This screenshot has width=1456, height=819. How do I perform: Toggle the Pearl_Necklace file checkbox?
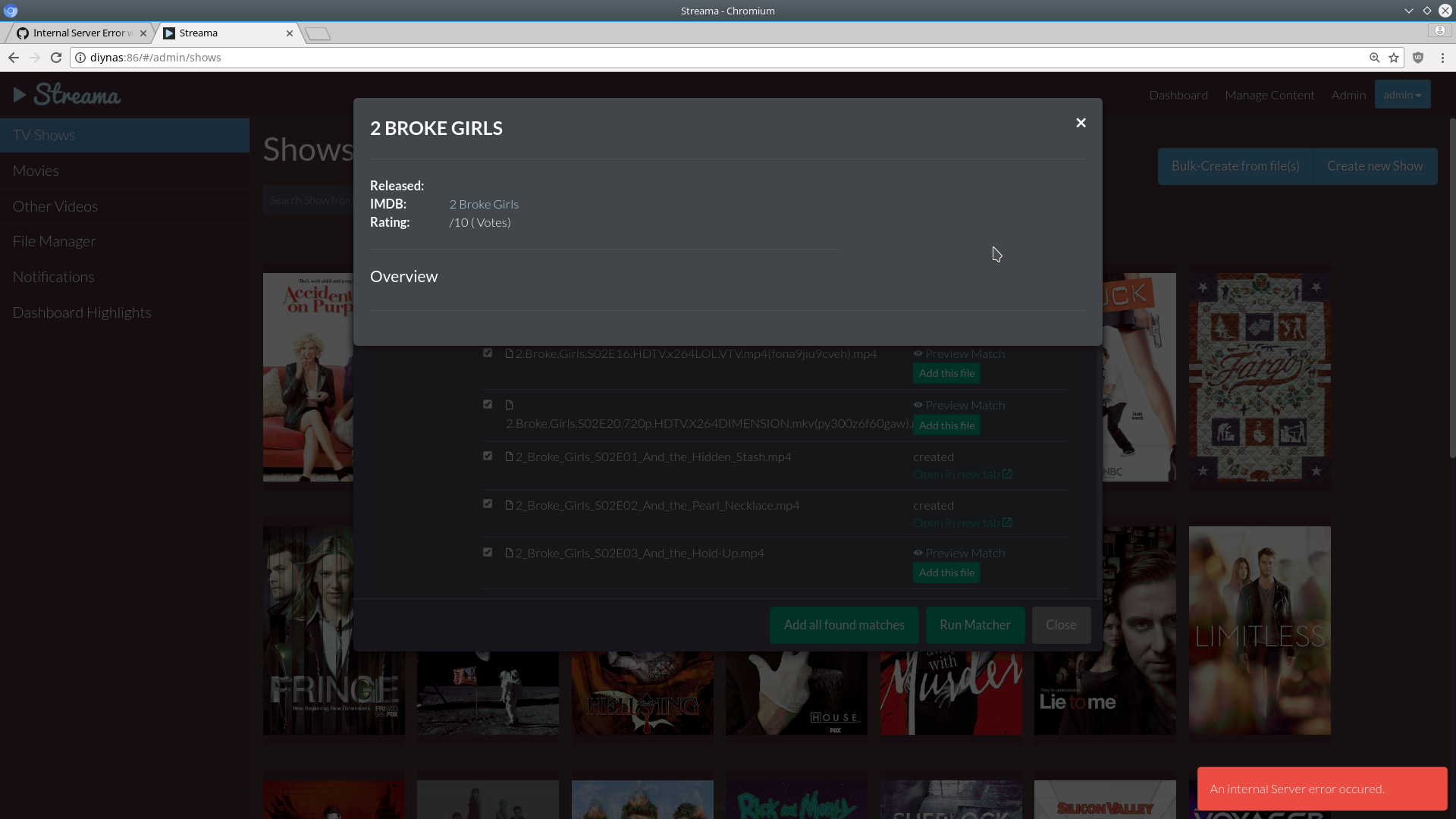488,504
